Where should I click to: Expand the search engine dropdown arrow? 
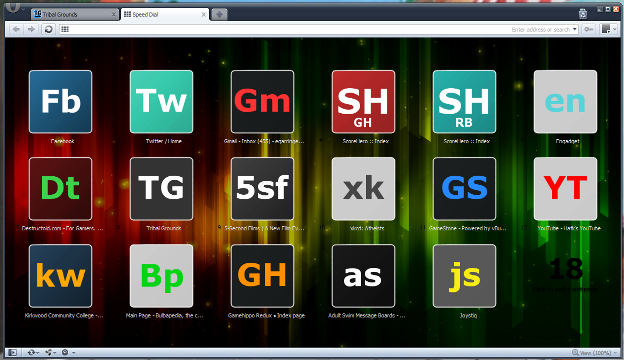[615, 29]
